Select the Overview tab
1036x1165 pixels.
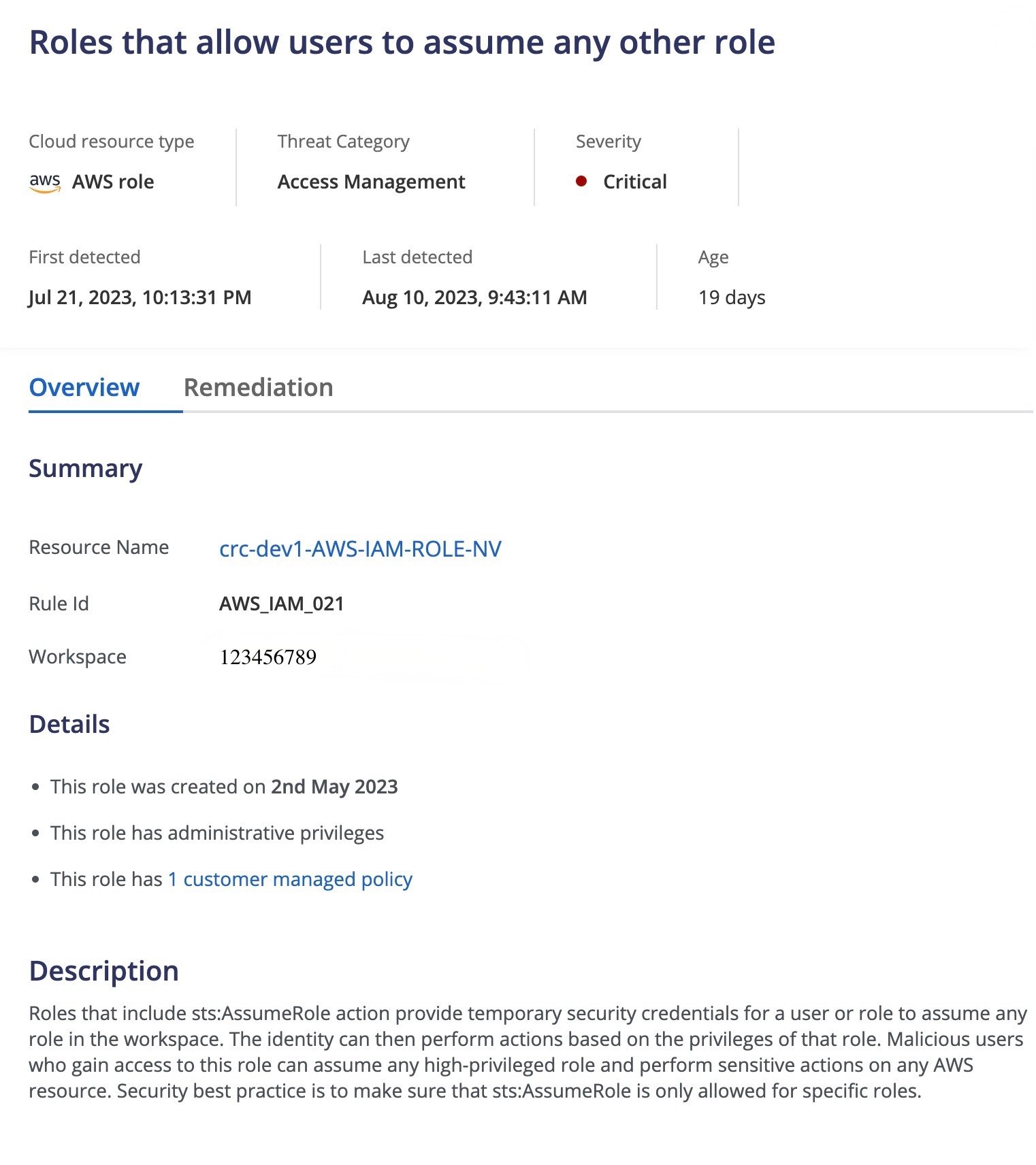coord(84,387)
